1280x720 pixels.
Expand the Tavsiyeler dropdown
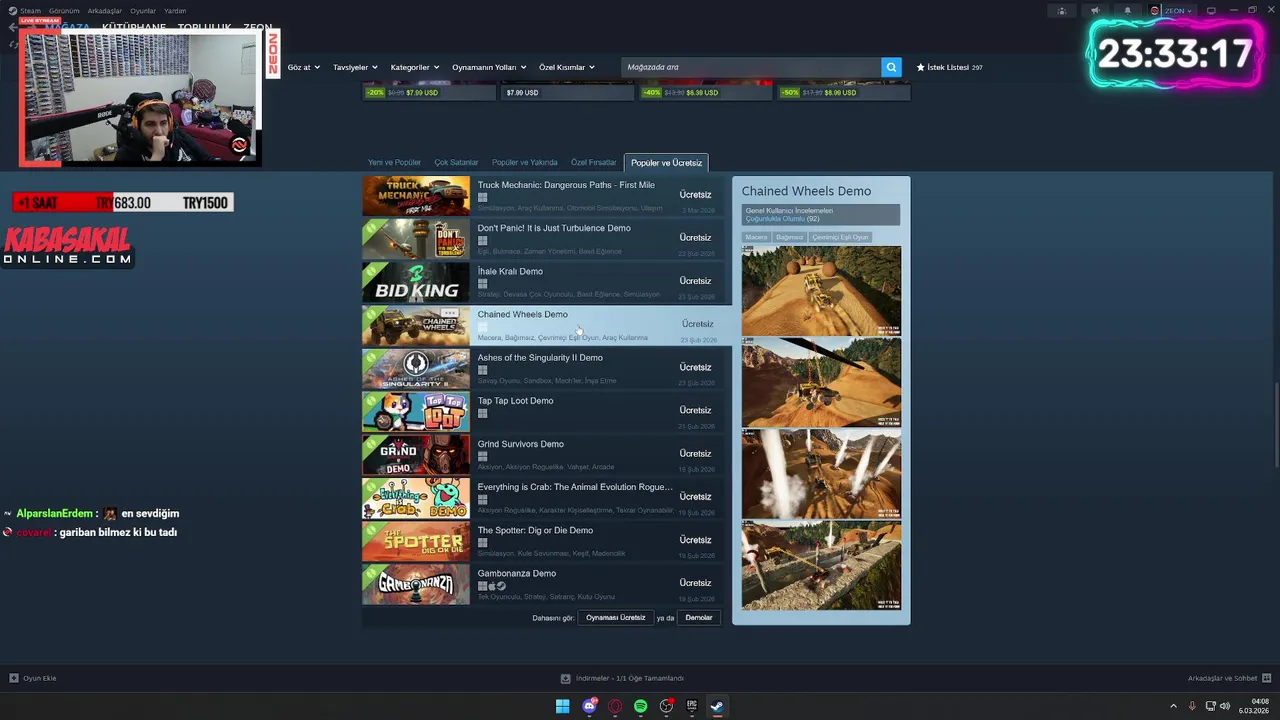pyautogui.click(x=355, y=67)
